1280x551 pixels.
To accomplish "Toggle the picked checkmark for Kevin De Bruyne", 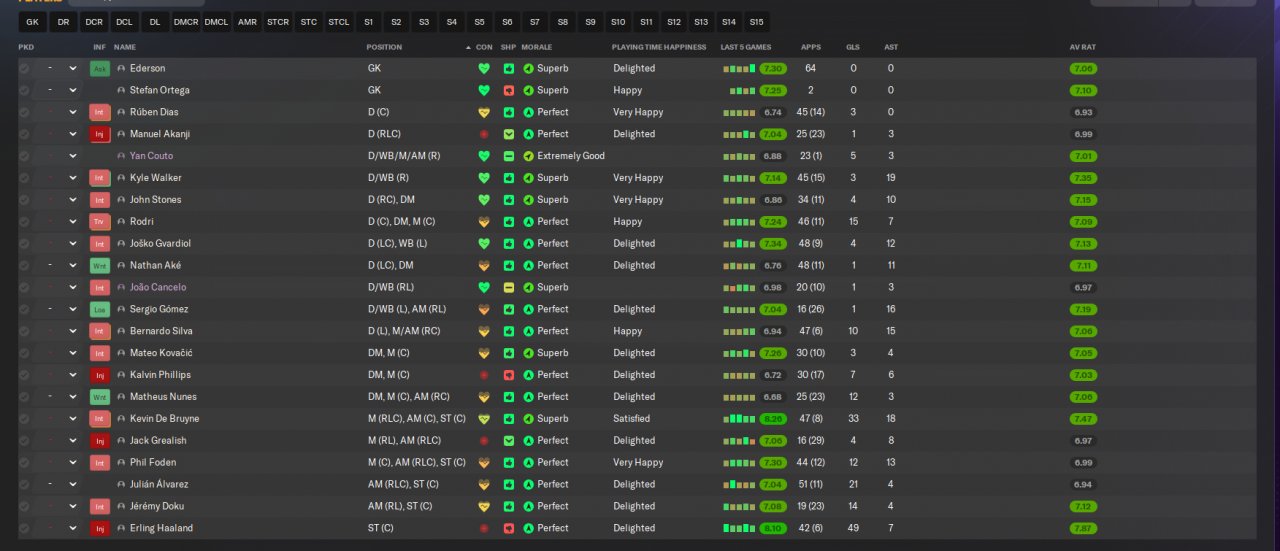I will click(25, 419).
